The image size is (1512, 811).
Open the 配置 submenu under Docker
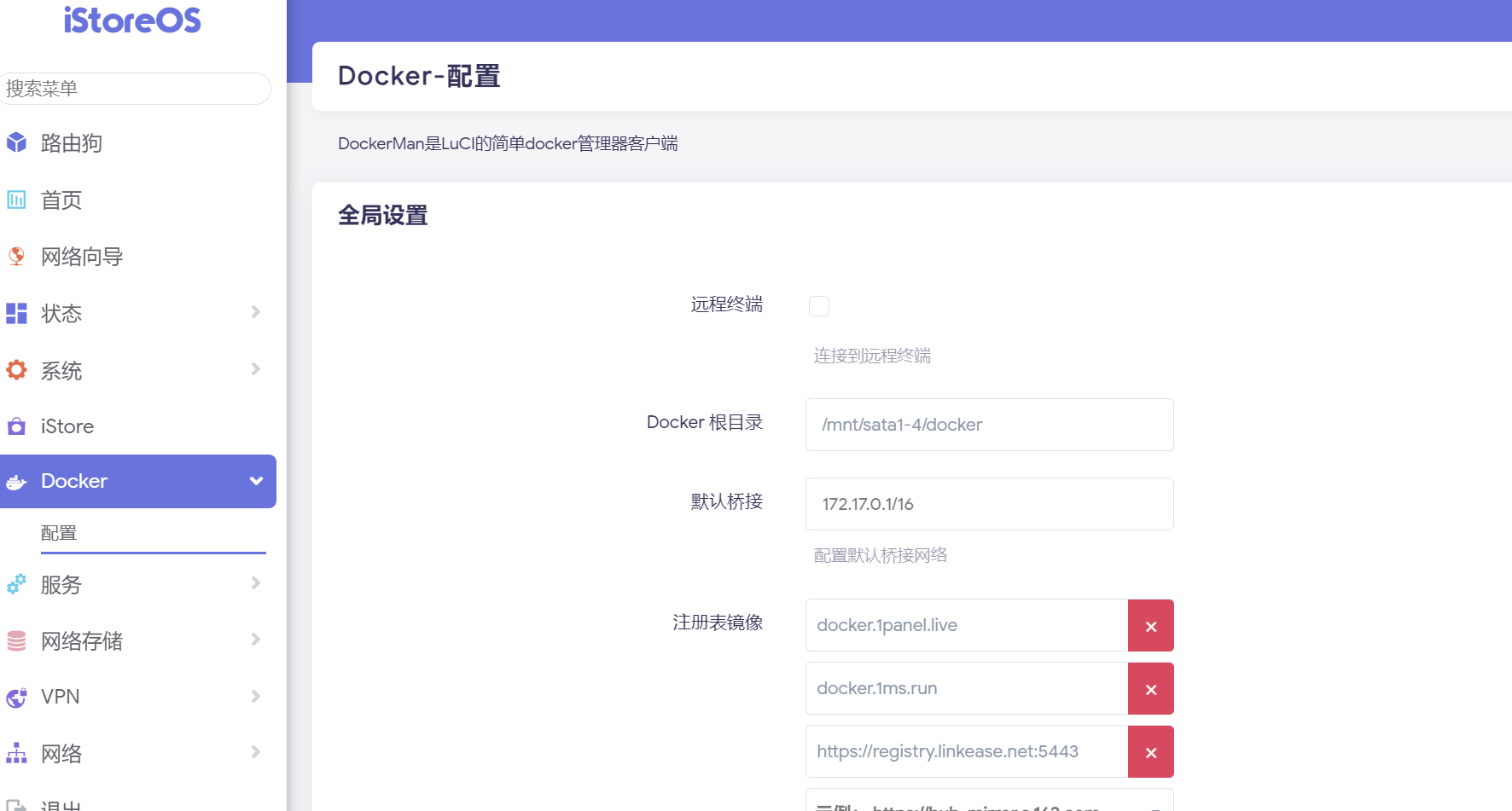59,533
